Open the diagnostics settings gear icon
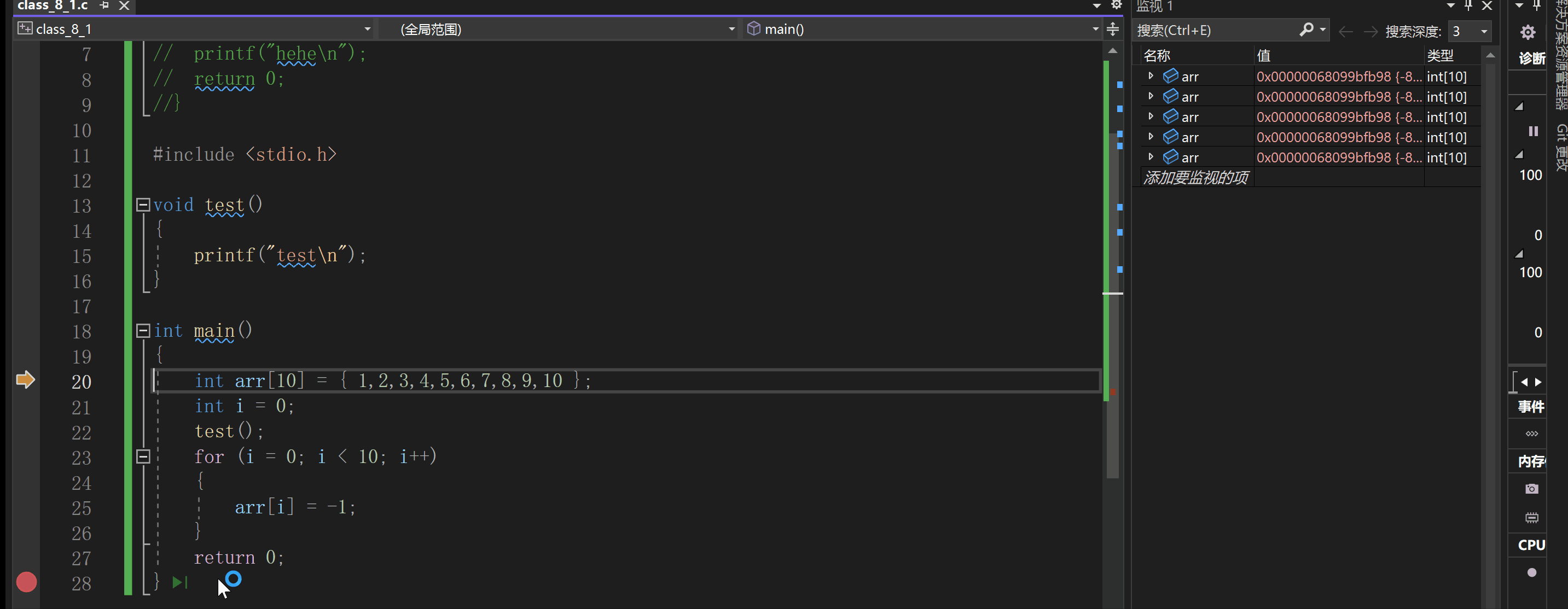The image size is (1568, 609). click(x=1527, y=32)
